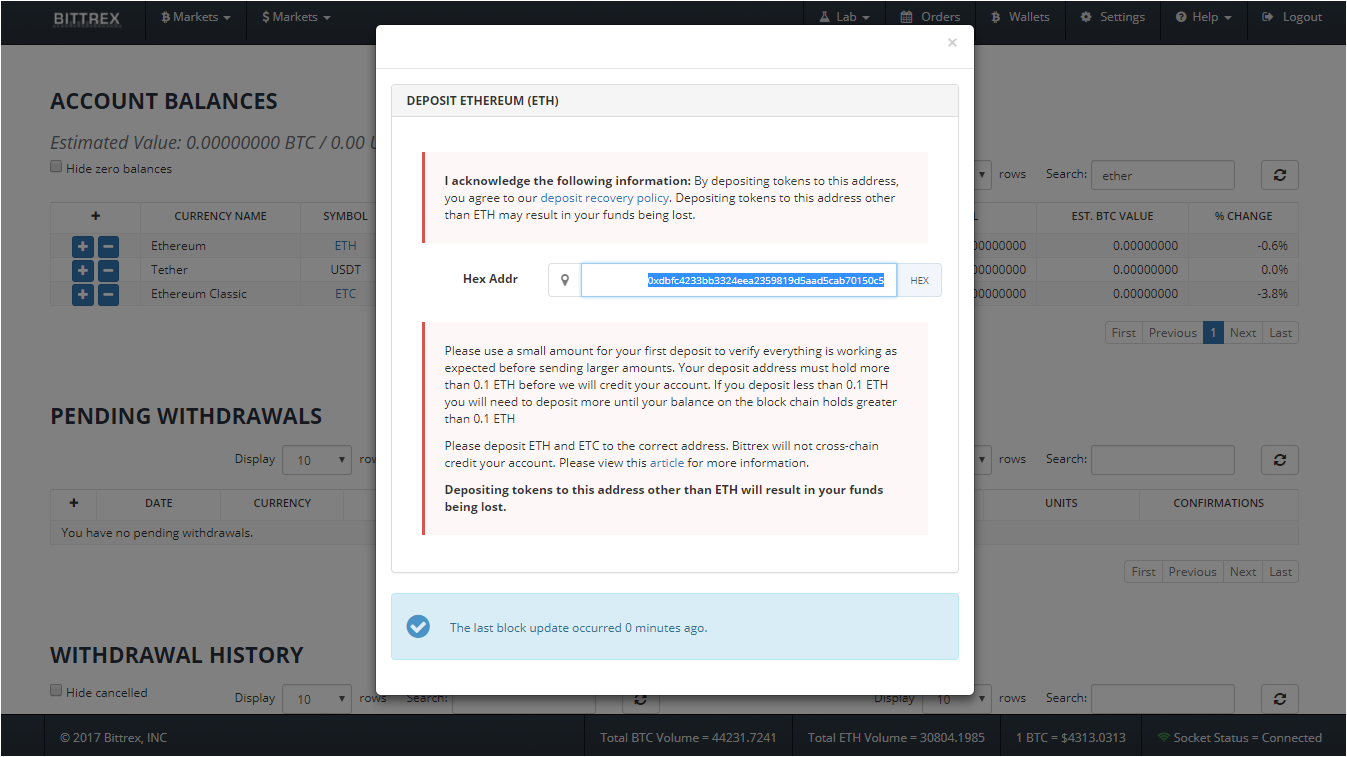Screen dimensions: 1347x757
Task: Open the cross-chain article link
Action: 667,463
